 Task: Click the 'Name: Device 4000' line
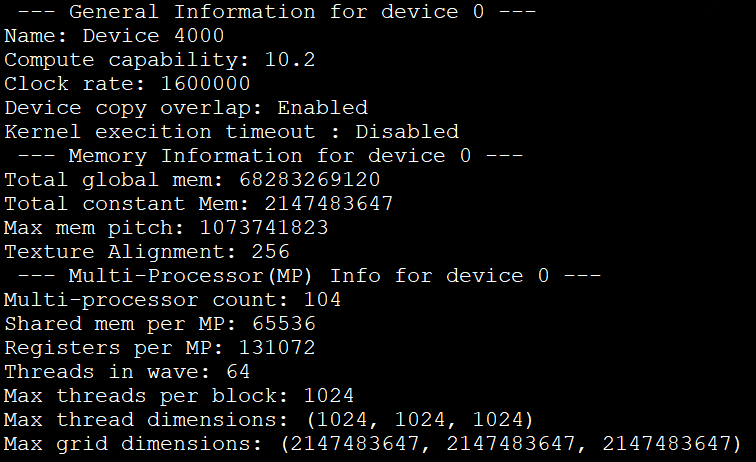(114, 36)
